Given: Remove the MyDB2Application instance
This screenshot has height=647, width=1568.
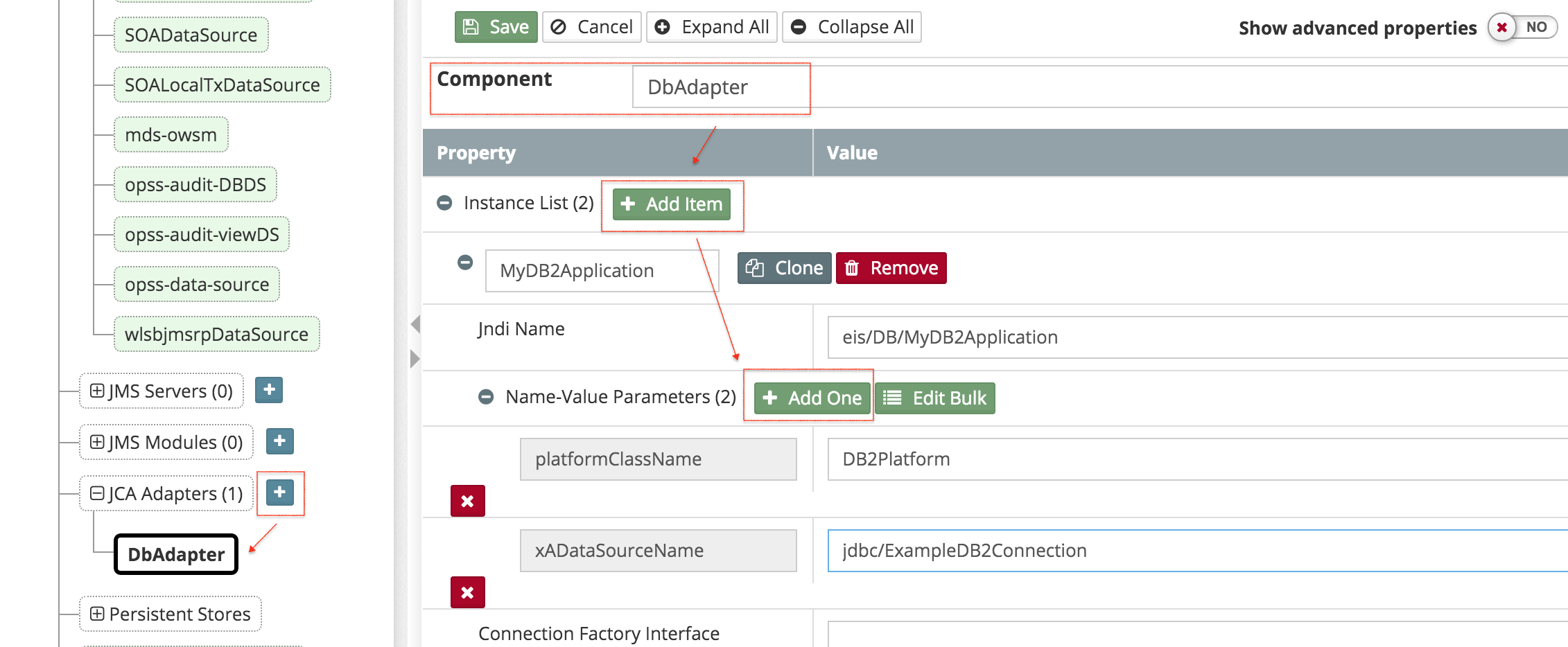Looking at the screenshot, I should (x=891, y=268).
